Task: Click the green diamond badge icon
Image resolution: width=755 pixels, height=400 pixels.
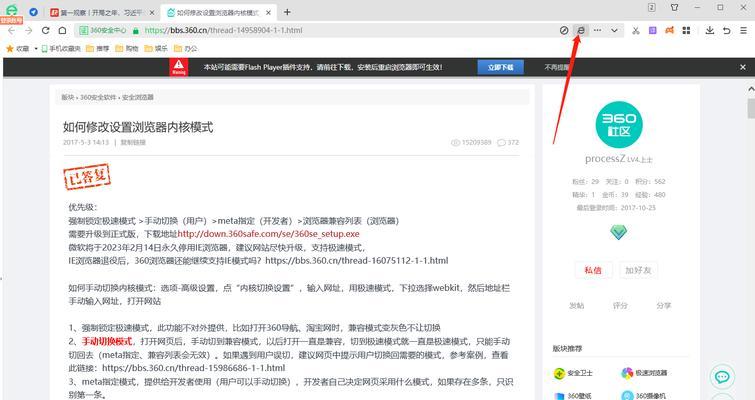Action: click(x=619, y=232)
